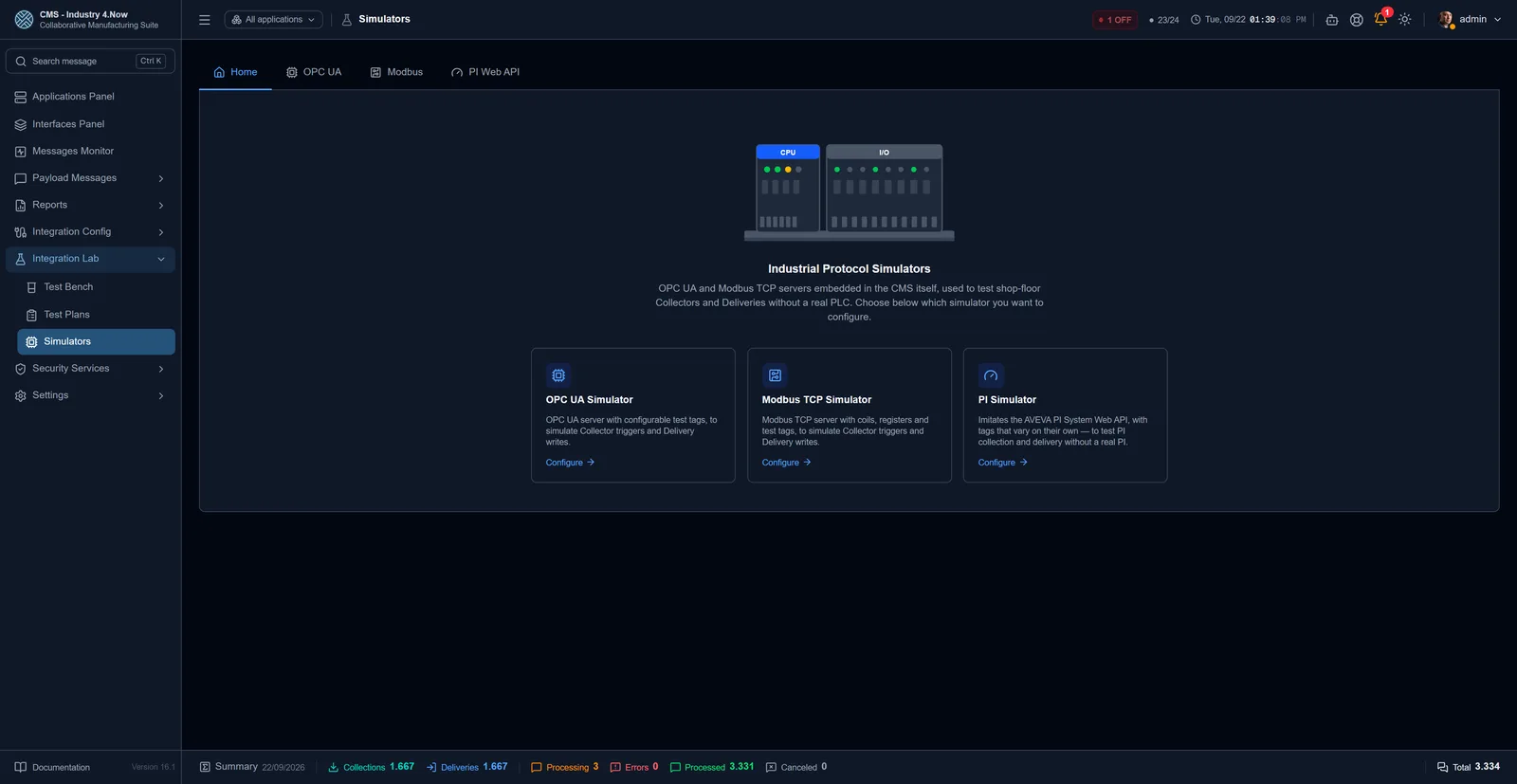This screenshot has height=784, width=1517.
Task: Open the notifications bell
Action: 1380,19
